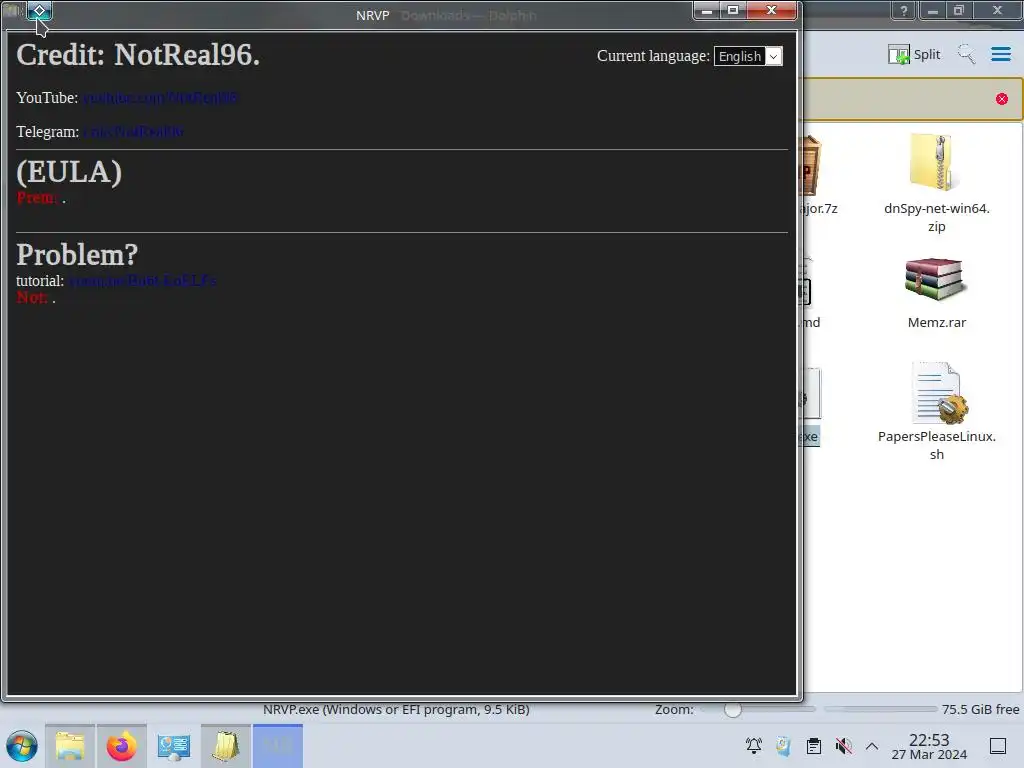Click the show desktop button
Screen dimensions: 1024x768
pos(998,746)
